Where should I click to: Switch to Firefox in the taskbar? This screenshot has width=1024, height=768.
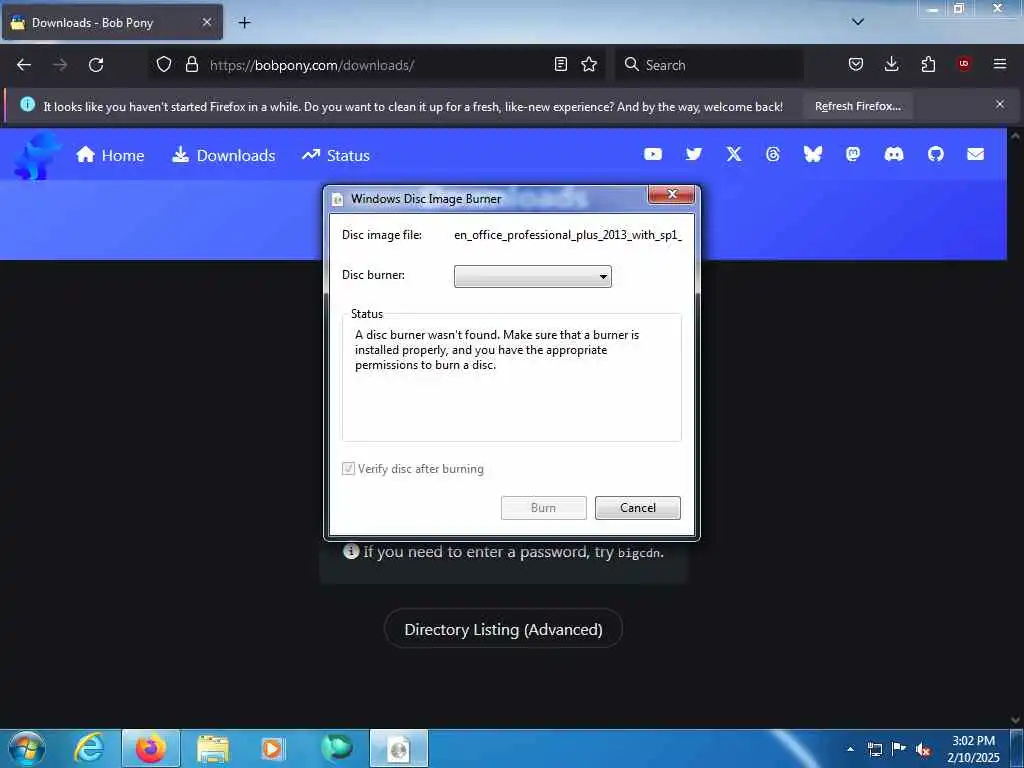[x=151, y=748]
